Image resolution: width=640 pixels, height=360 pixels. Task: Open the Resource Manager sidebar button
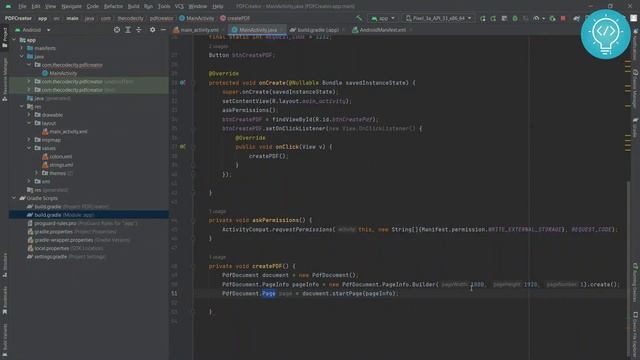[x=5, y=79]
